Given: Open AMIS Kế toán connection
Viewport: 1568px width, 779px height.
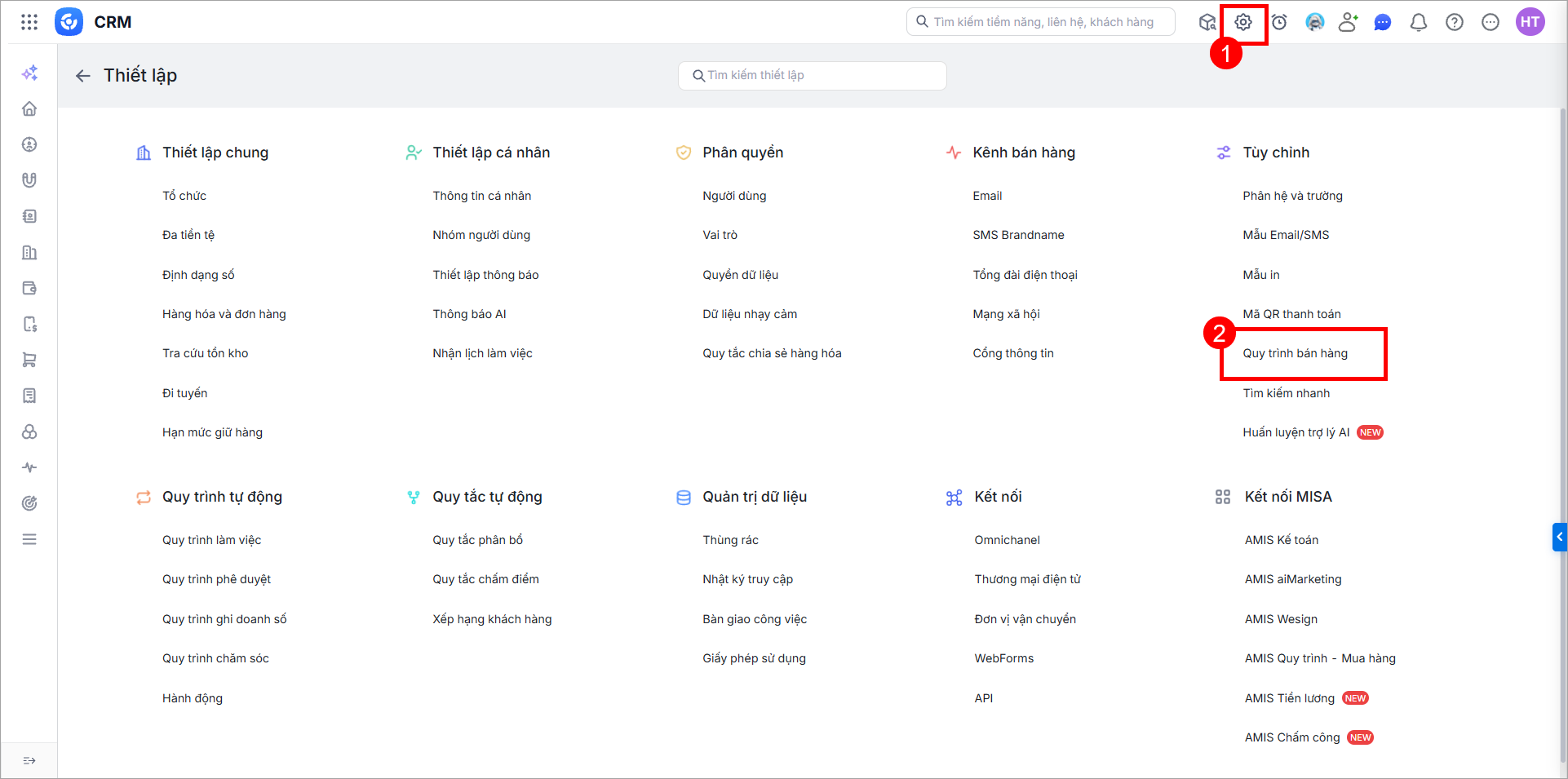Looking at the screenshot, I should [1281, 540].
